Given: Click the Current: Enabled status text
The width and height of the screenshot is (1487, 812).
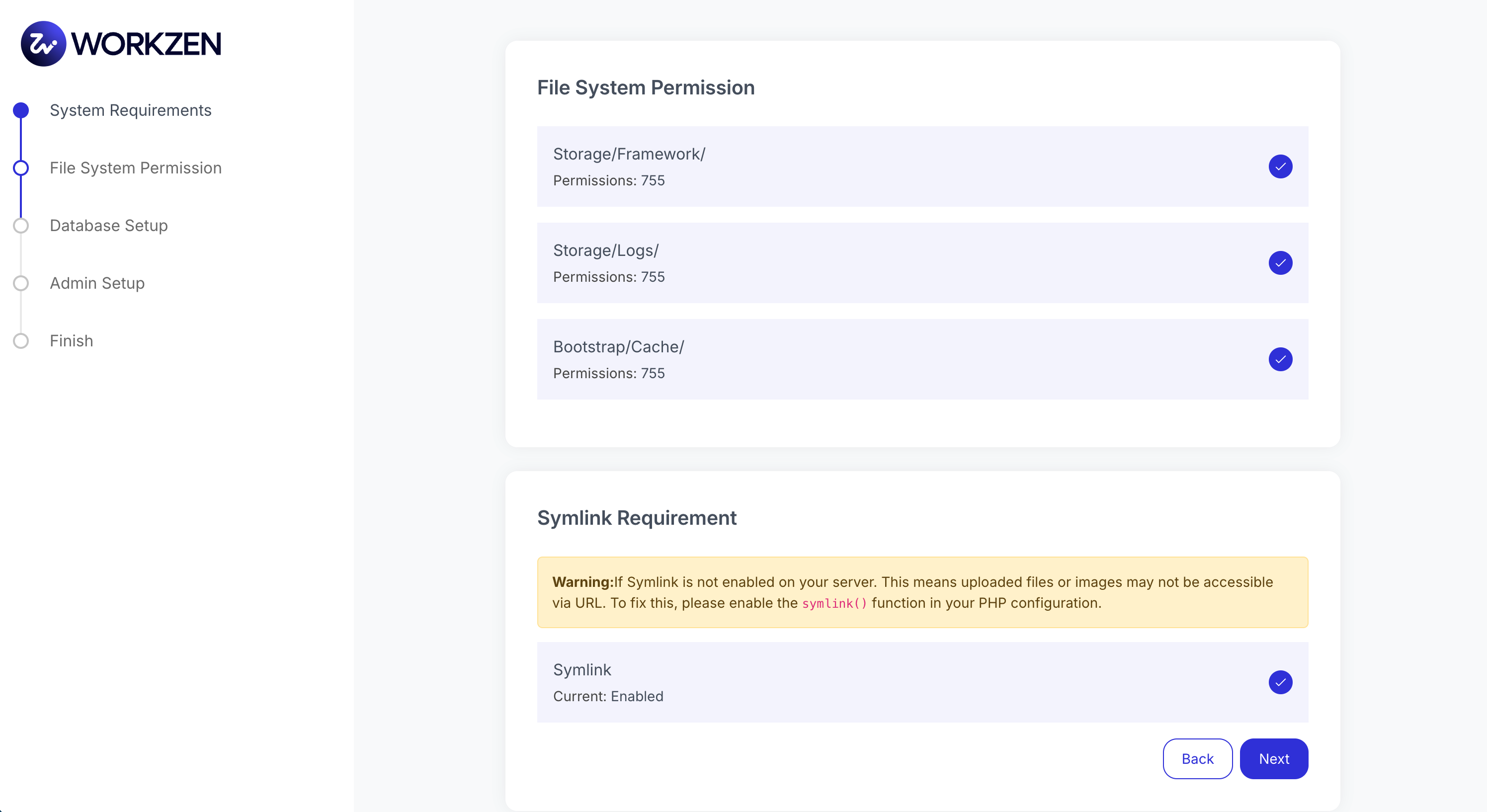Looking at the screenshot, I should pos(608,696).
